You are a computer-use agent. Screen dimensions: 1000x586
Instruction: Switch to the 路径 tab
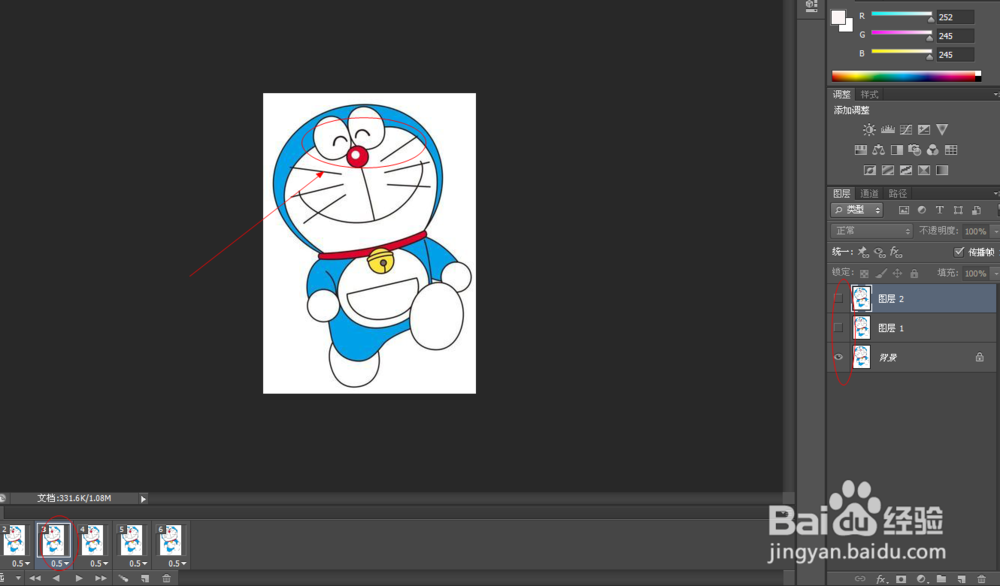pos(897,193)
